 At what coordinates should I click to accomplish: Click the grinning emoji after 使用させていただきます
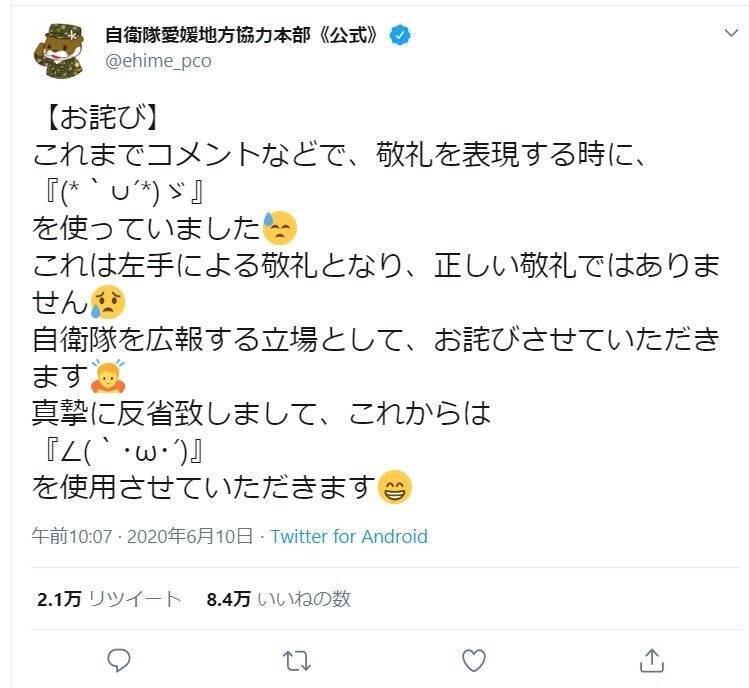coord(396,487)
